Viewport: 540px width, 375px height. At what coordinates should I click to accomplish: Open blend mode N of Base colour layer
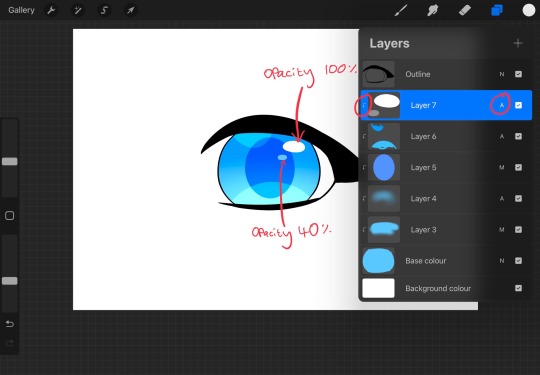point(502,261)
